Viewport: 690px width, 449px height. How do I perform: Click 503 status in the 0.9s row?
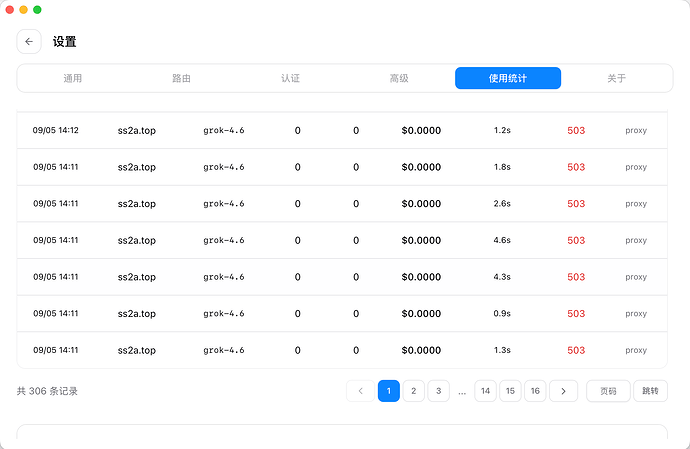[x=576, y=313]
